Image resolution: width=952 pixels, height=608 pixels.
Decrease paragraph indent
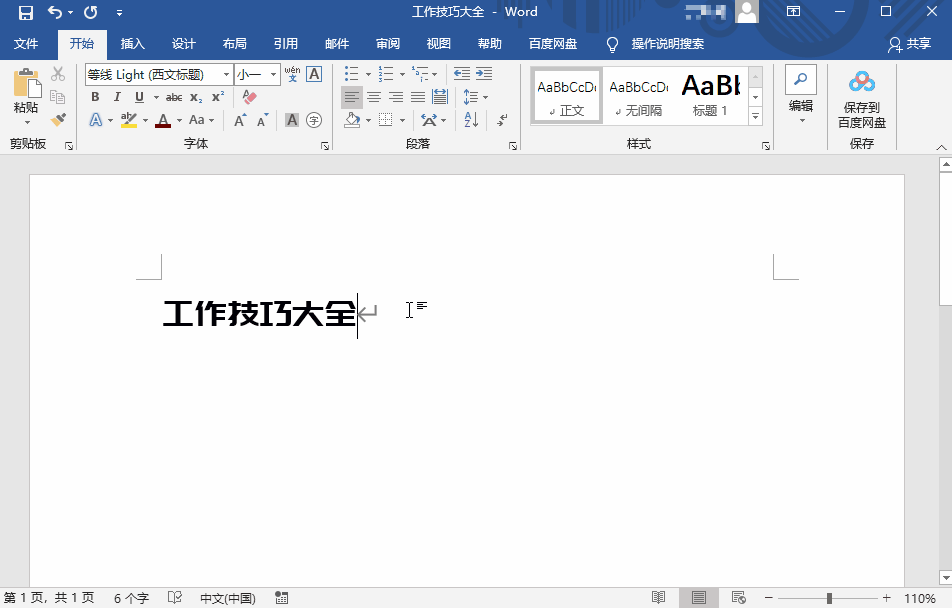click(x=461, y=74)
